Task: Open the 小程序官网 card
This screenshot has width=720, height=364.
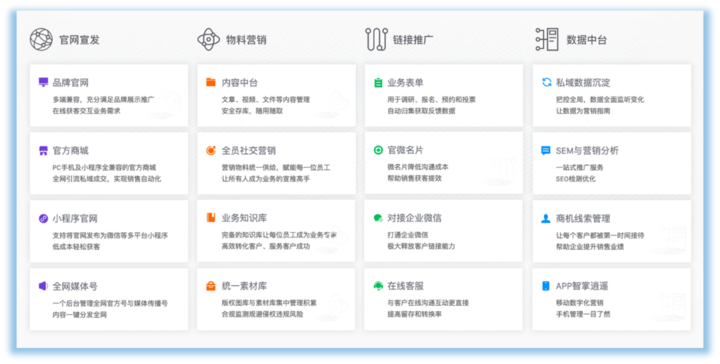Action: click(109, 231)
